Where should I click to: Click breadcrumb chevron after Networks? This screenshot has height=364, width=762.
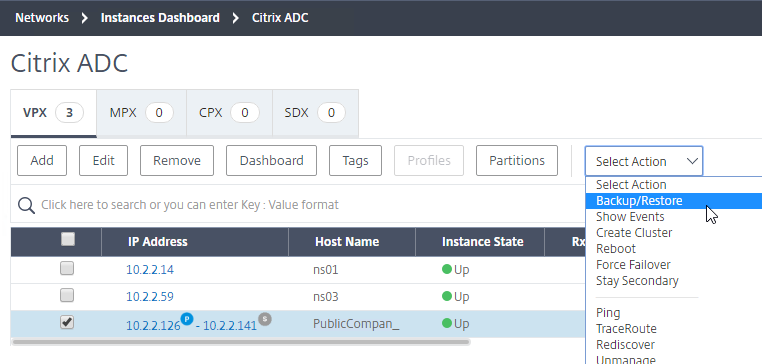pos(85,18)
